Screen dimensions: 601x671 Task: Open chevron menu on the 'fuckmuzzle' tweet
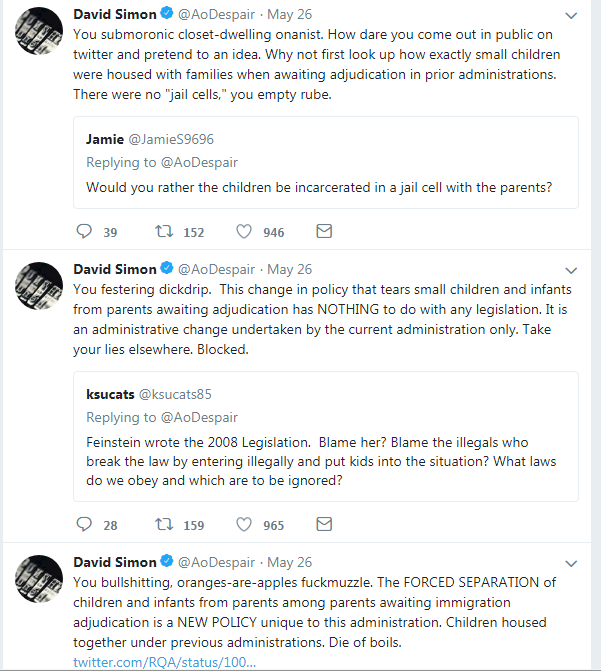click(571, 564)
